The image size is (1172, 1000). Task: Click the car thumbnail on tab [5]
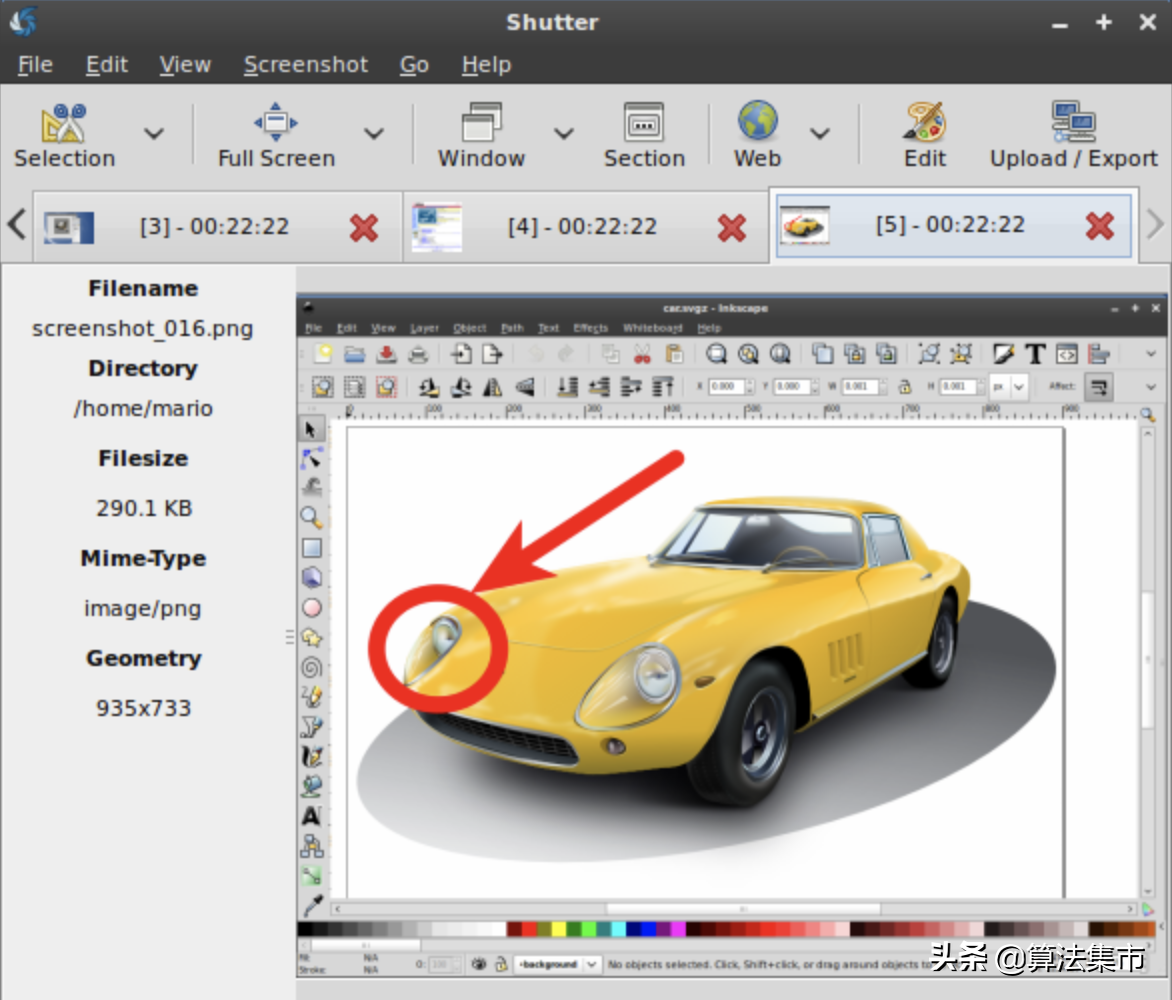point(804,224)
